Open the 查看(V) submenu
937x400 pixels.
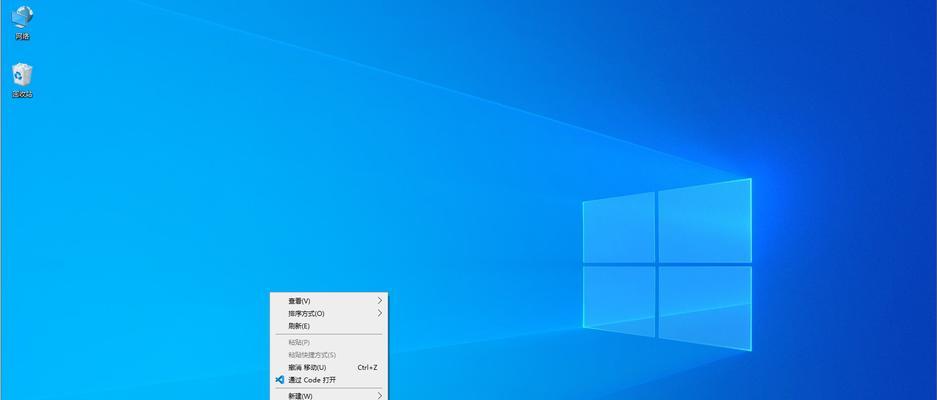click(328, 301)
